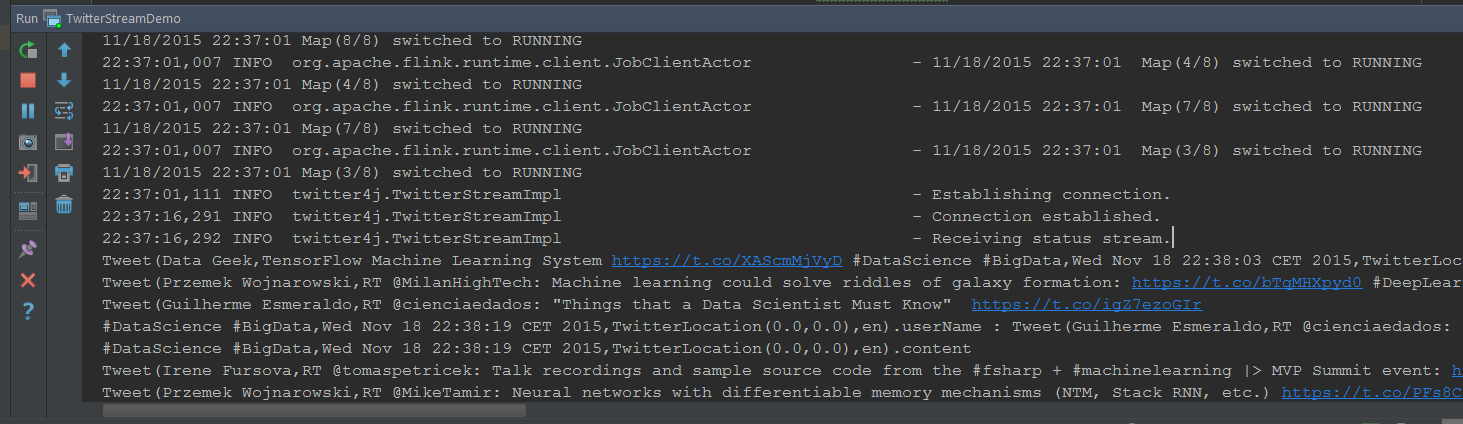Image resolution: width=1463 pixels, height=424 pixels.
Task: Open the t.co/XAScmMjVyD link
Action: [727, 261]
